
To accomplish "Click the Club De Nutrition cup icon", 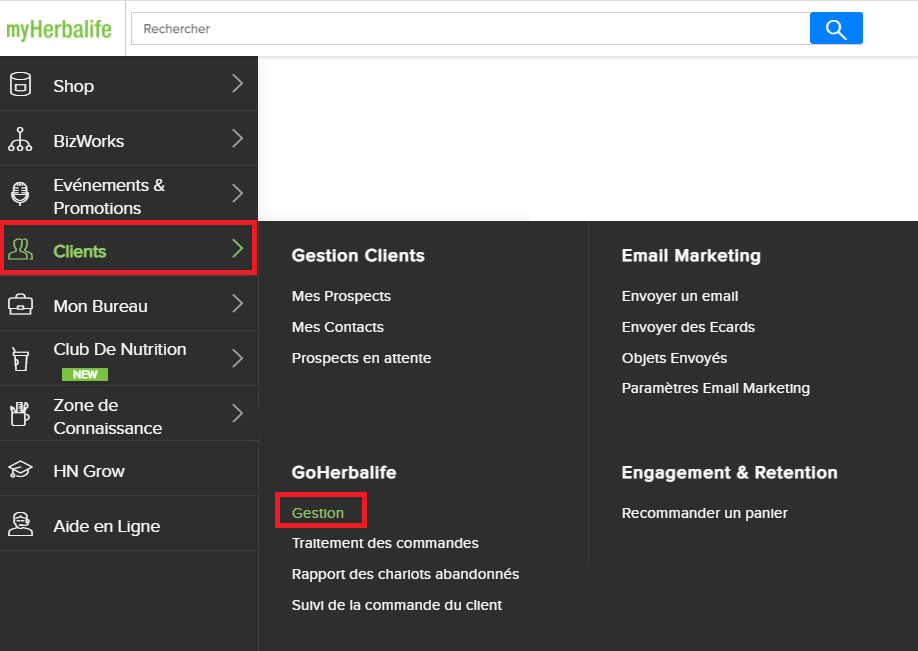I will click(20, 359).
